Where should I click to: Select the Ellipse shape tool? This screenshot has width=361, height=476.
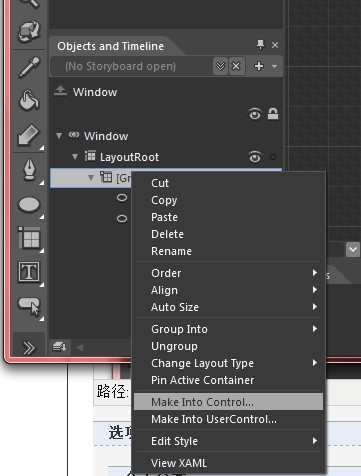[29, 205]
